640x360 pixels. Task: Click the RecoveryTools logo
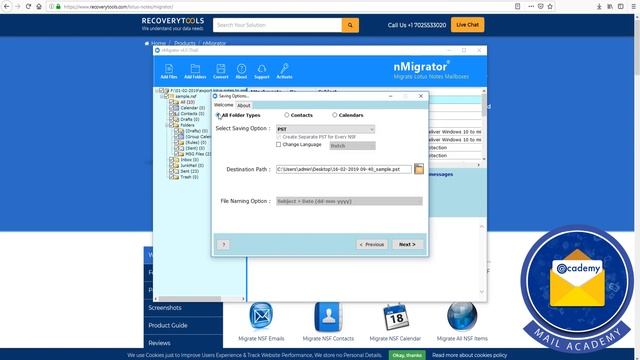tap(173, 24)
